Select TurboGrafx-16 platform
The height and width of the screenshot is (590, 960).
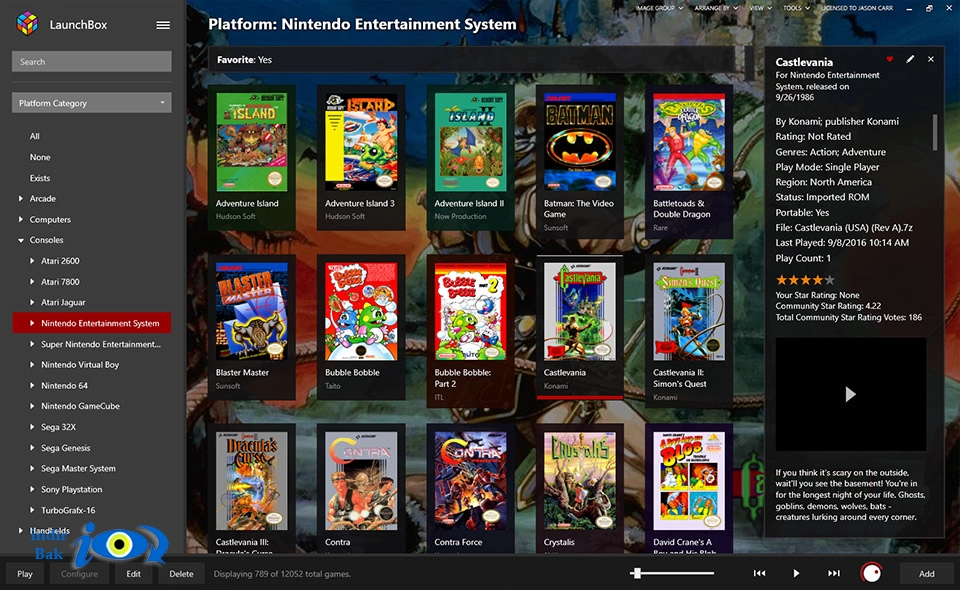click(x=67, y=510)
